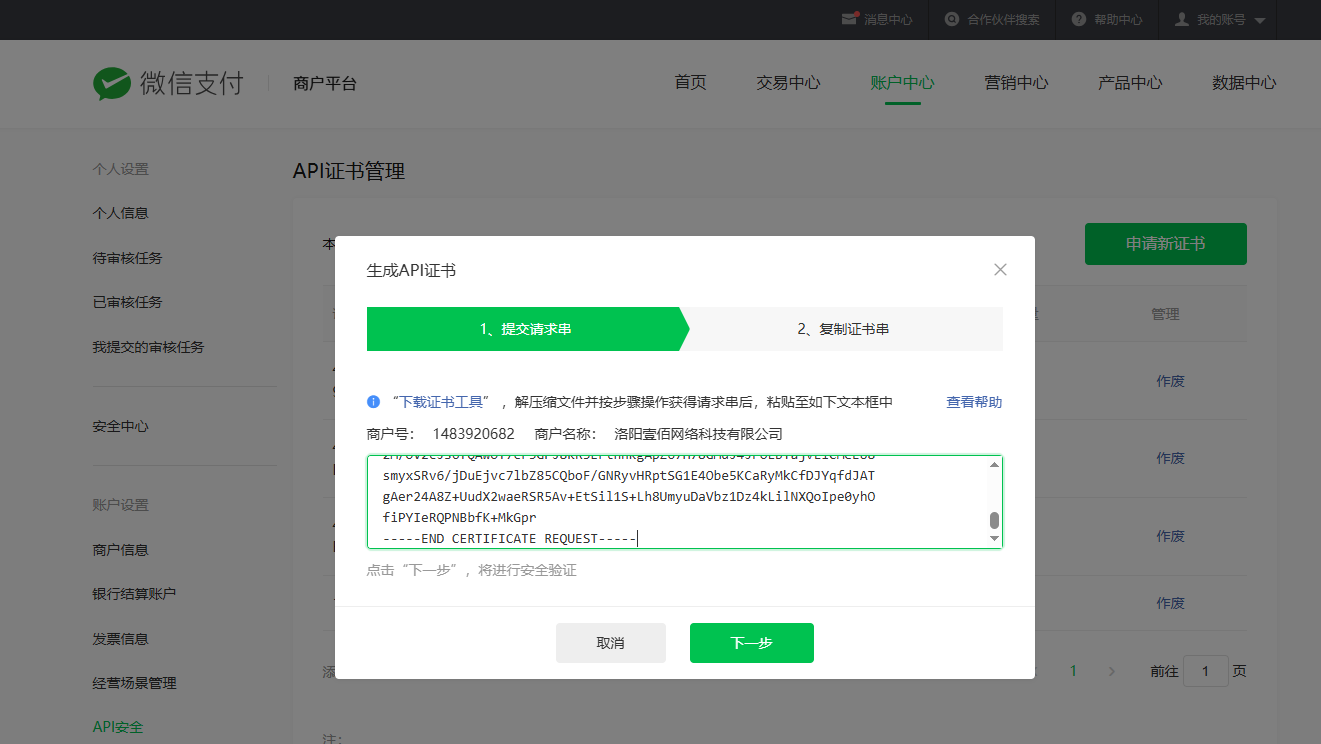
Task: Click textarea scrollbar down arrow
Action: 994,539
